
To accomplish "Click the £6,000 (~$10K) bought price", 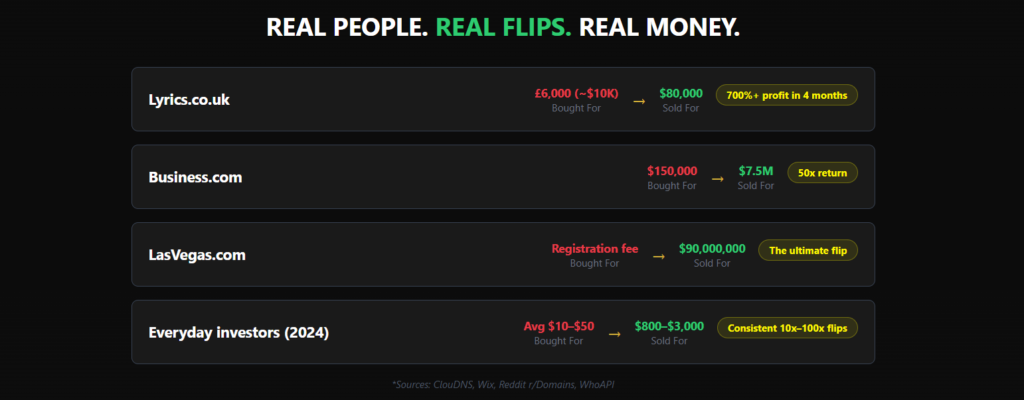I will (x=576, y=93).
